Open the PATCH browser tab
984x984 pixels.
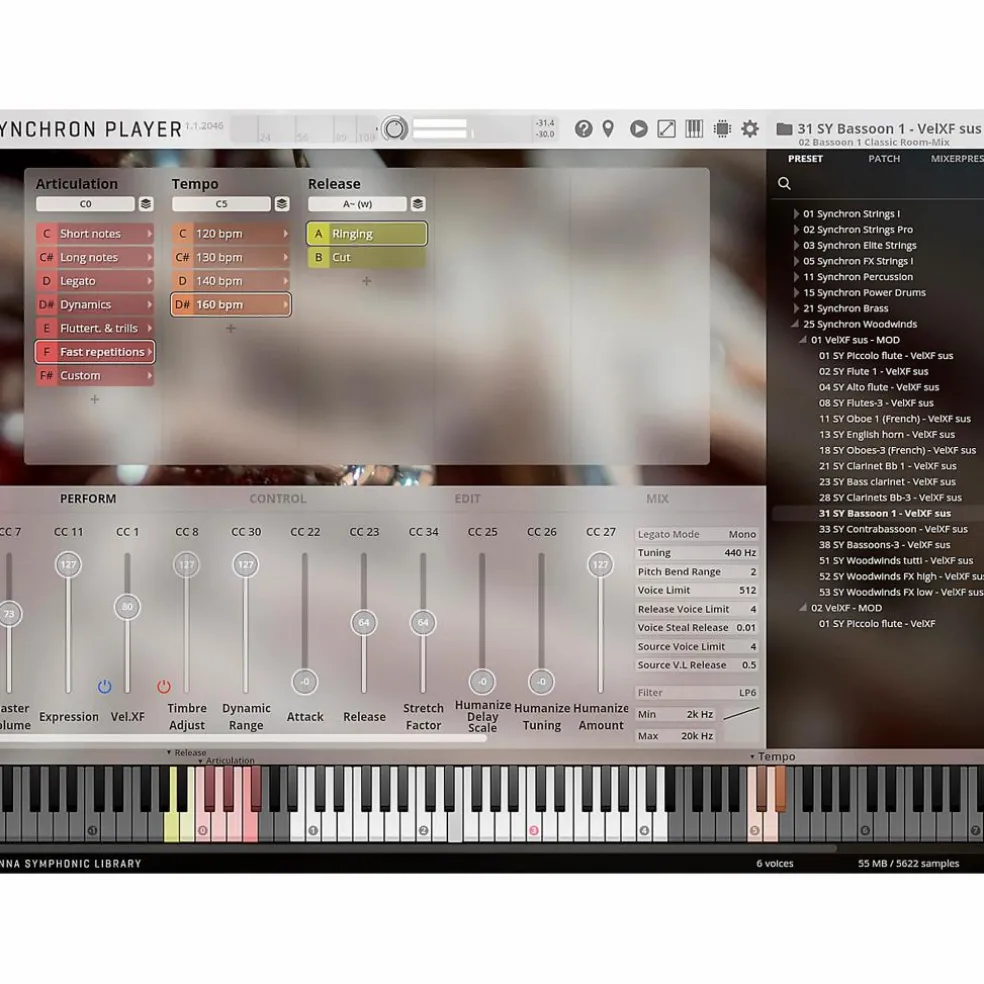pos(884,159)
